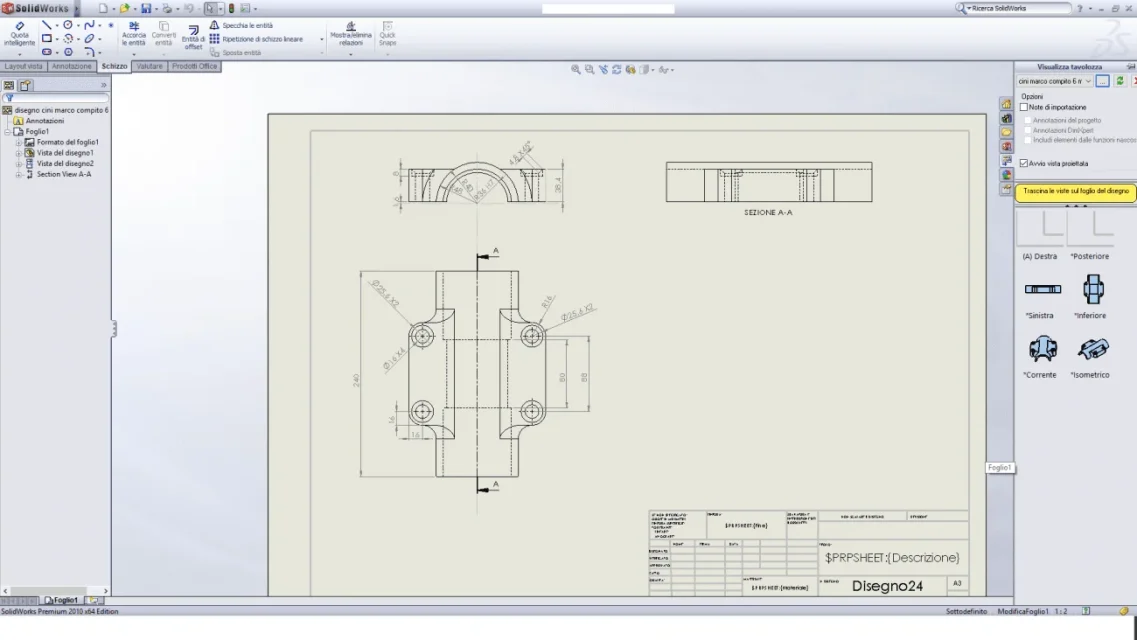
Task: Select the Point sketch tool
Action: tap(110, 25)
